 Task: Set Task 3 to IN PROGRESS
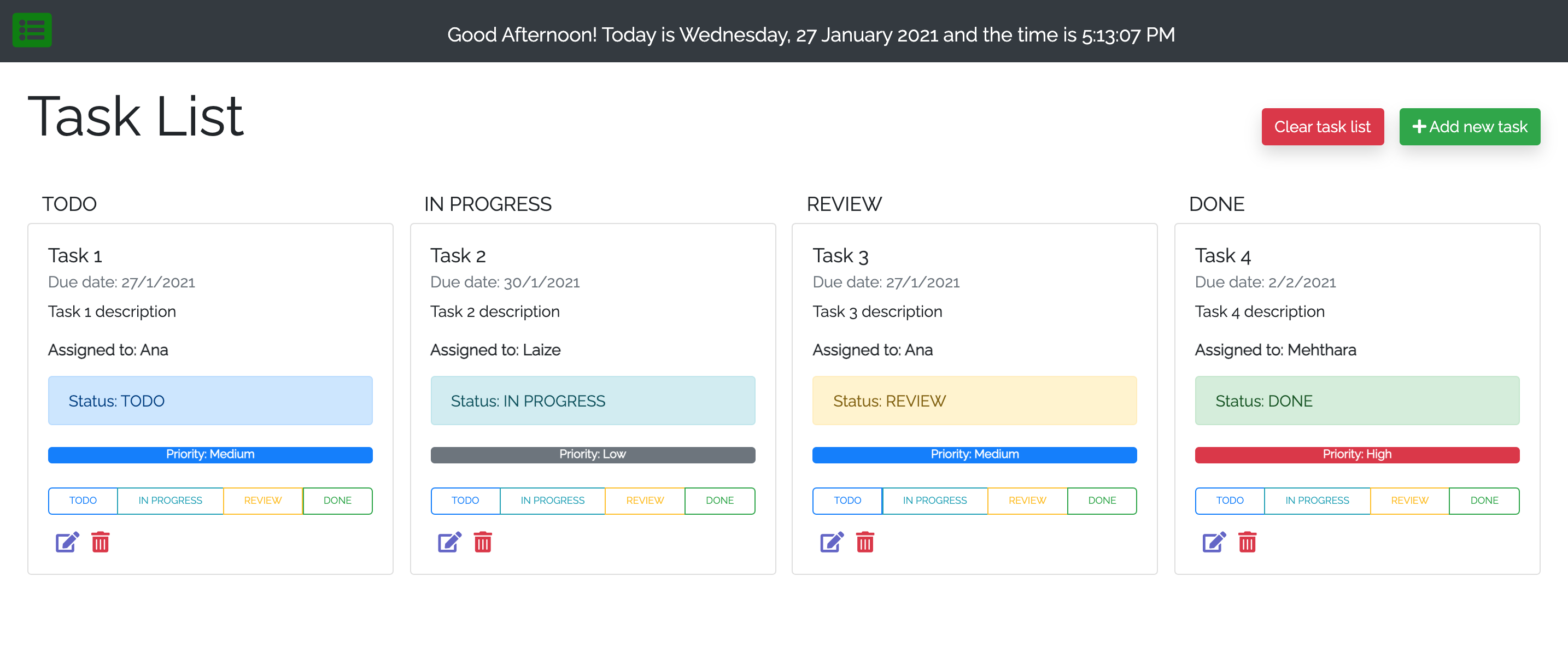[x=934, y=501]
